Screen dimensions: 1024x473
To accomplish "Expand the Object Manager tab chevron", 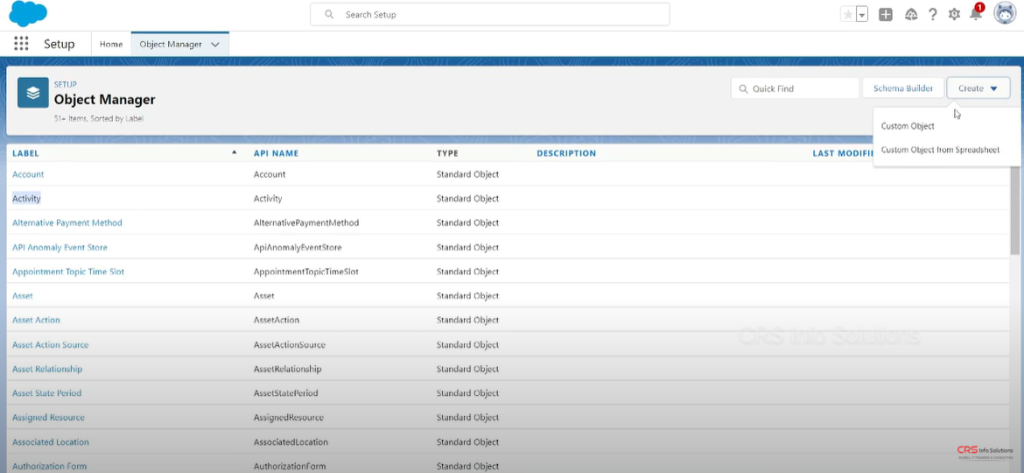I will [216, 44].
